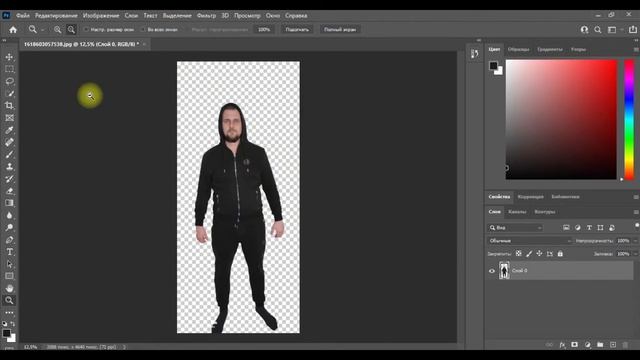Select the Move tool
The image size is (640, 360).
coord(9,57)
